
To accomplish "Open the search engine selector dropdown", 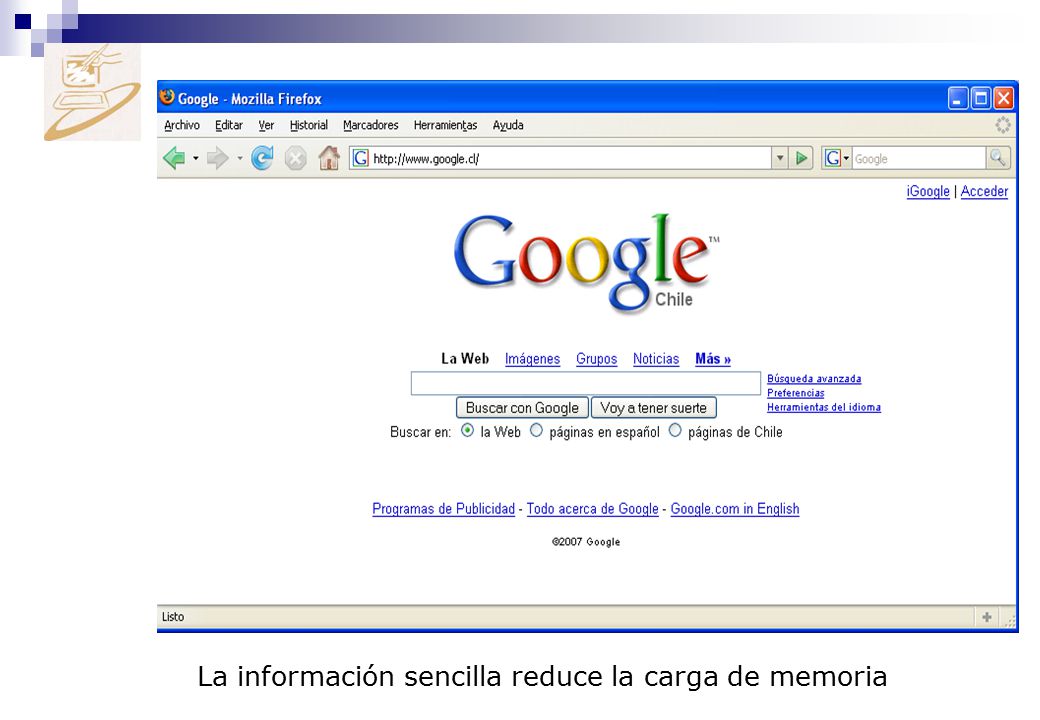I will [836, 158].
